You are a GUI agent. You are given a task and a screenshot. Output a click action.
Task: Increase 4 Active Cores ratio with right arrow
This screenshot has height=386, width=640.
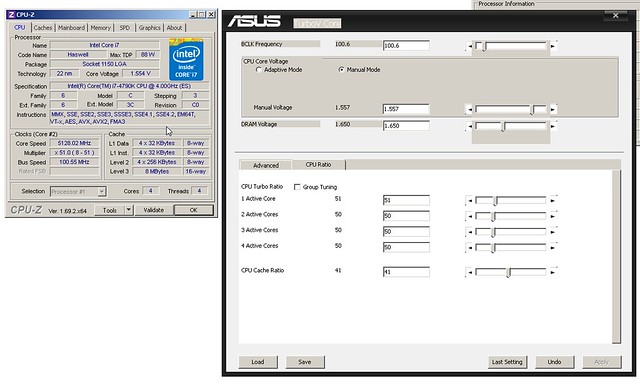(x=553, y=247)
